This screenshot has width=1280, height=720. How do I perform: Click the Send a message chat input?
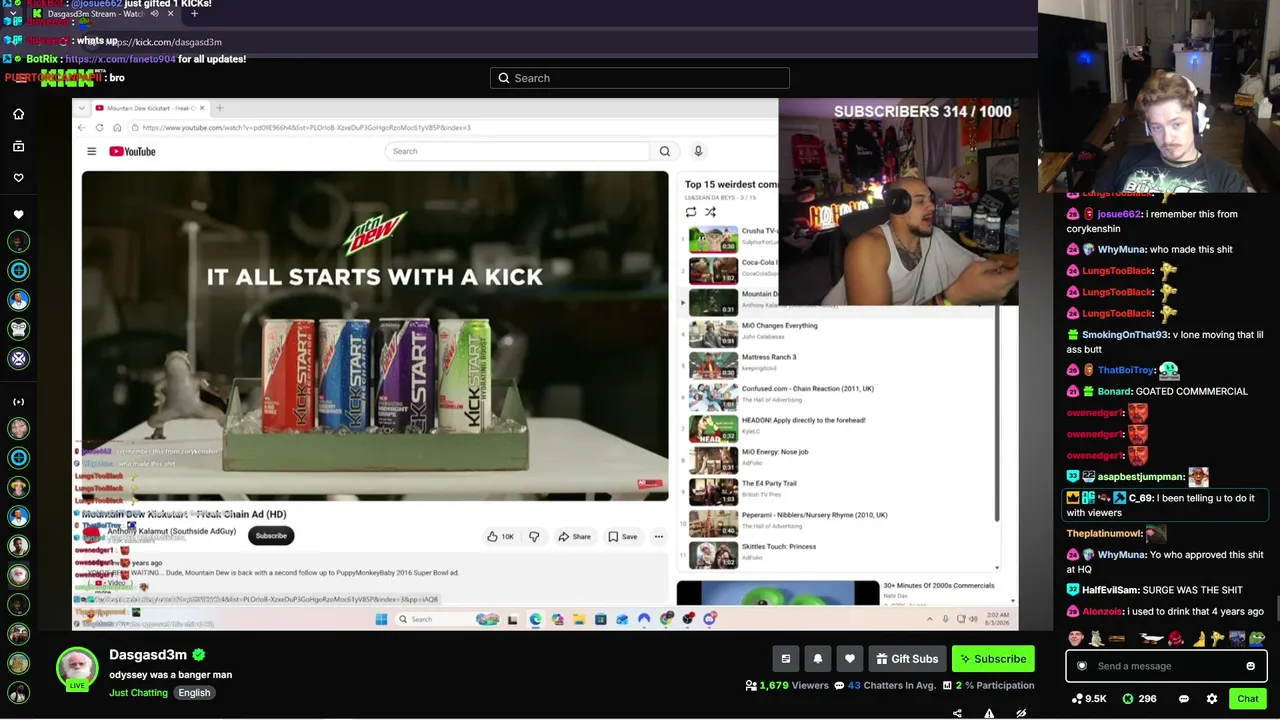1167,666
